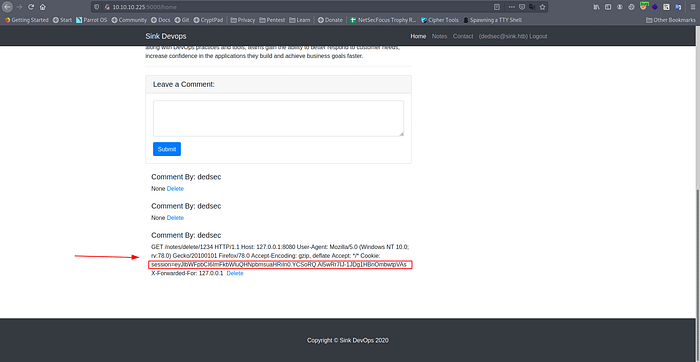
Task: Open the white square extension icon
Action: [667, 7]
